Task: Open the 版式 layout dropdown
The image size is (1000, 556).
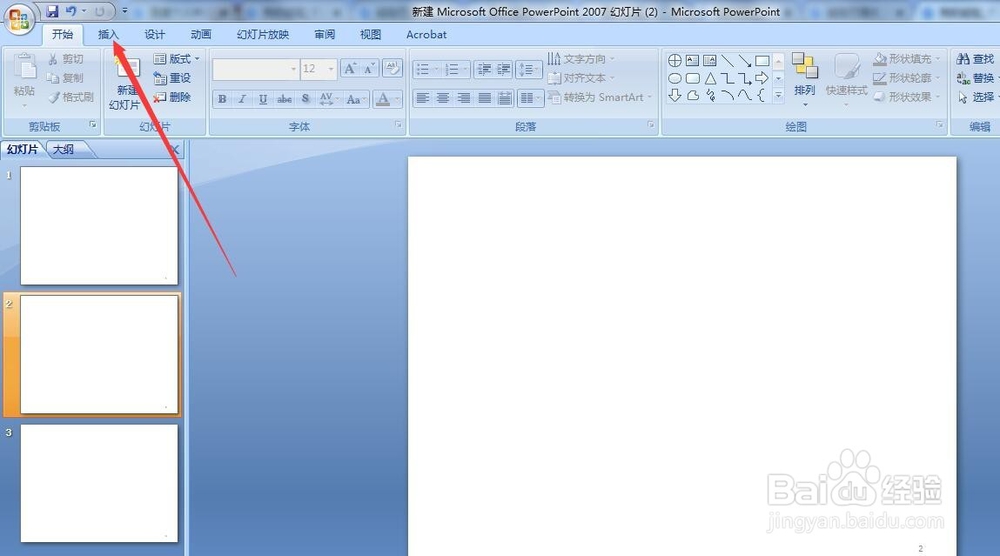Action: [177, 59]
